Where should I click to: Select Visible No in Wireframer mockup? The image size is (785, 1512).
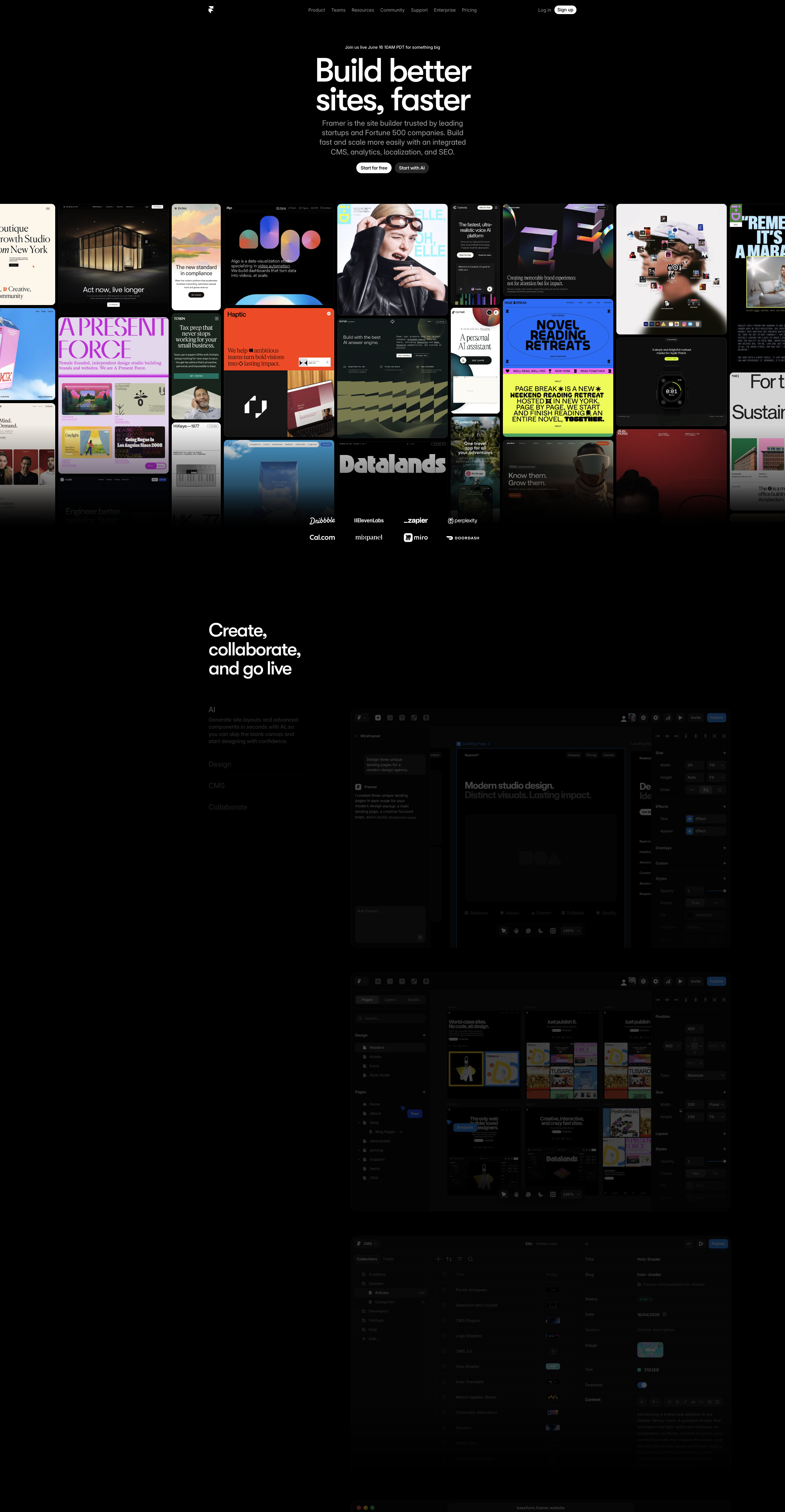point(716,903)
